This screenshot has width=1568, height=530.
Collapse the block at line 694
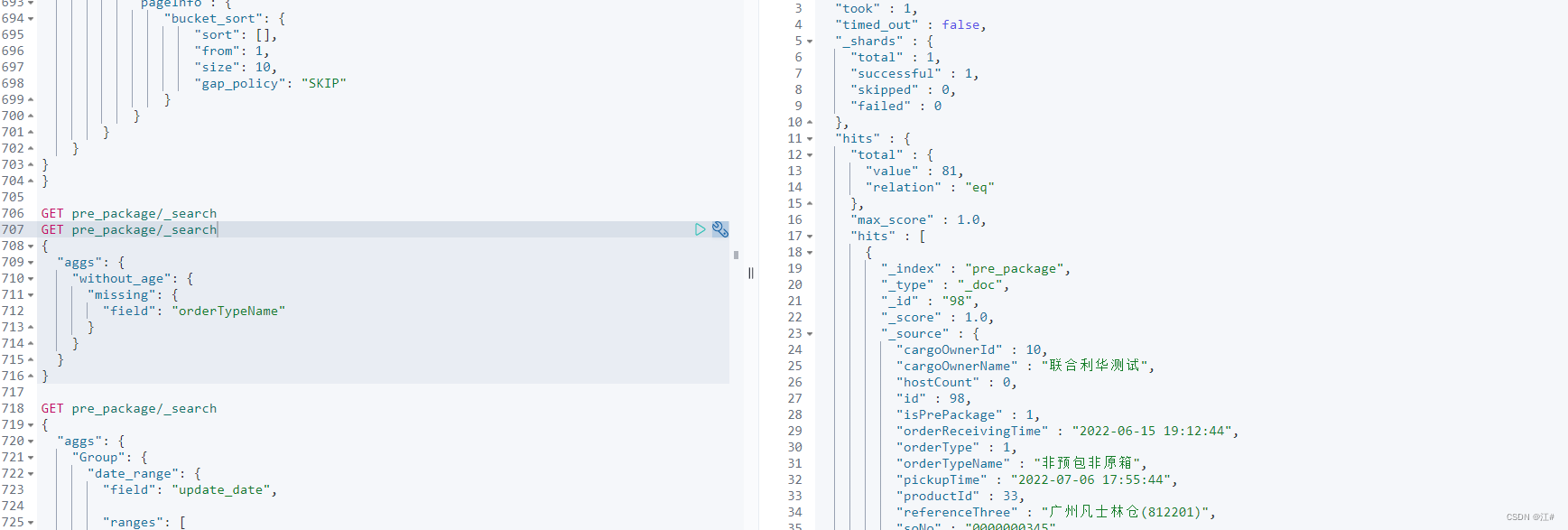(31, 18)
